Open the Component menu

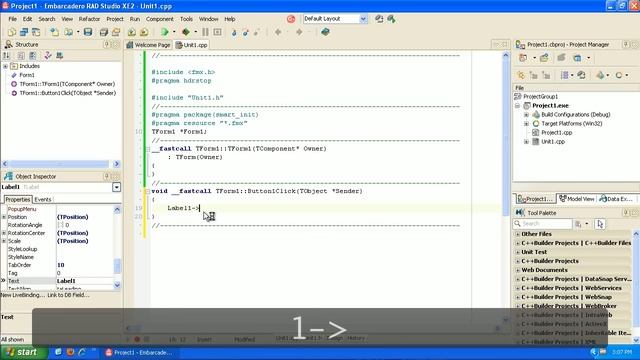point(160,19)
